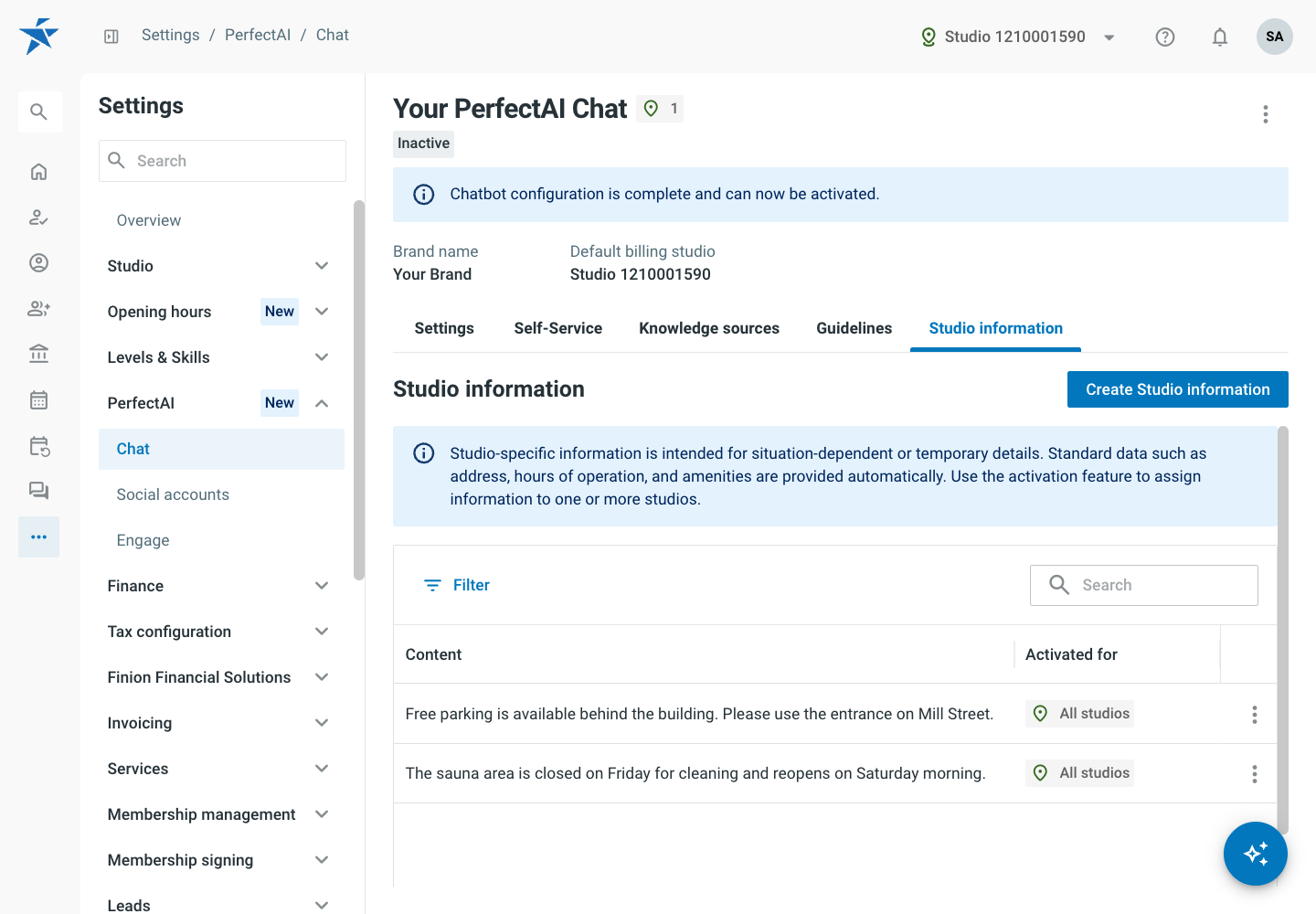The height and width of the screenshot is (914, 1316).
Task: Click the Studio information table search field
Action: pyautogui.click(x=1143, y=585)
